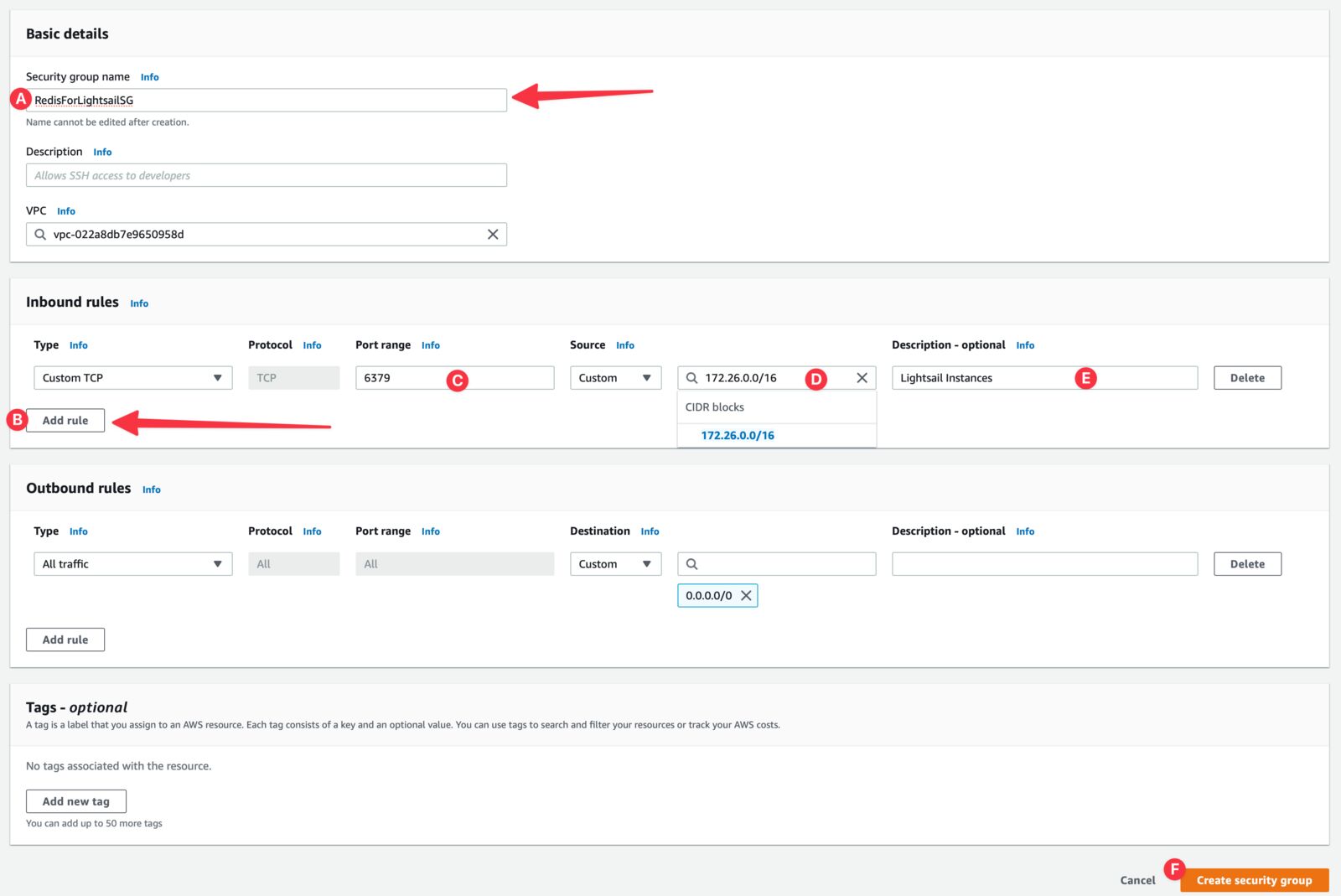This screenshot has height=896, width=1341.
Task: Open Info link next to Security group name
Action: tap(149, 77)
